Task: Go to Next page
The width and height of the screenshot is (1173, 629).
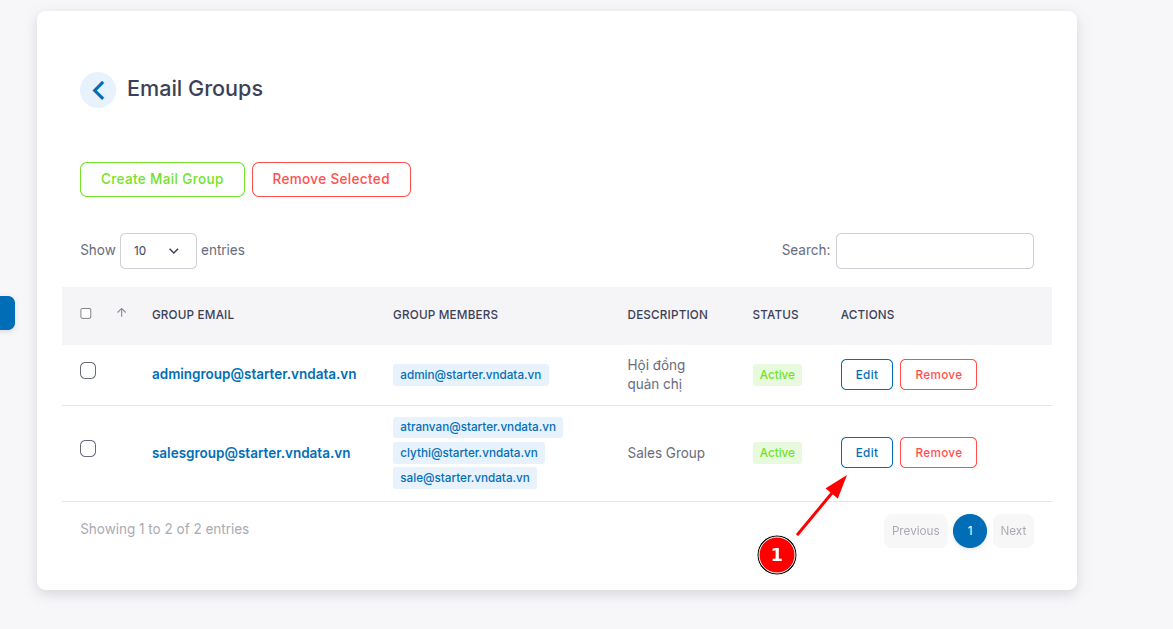Action: tap(1013, 531)
